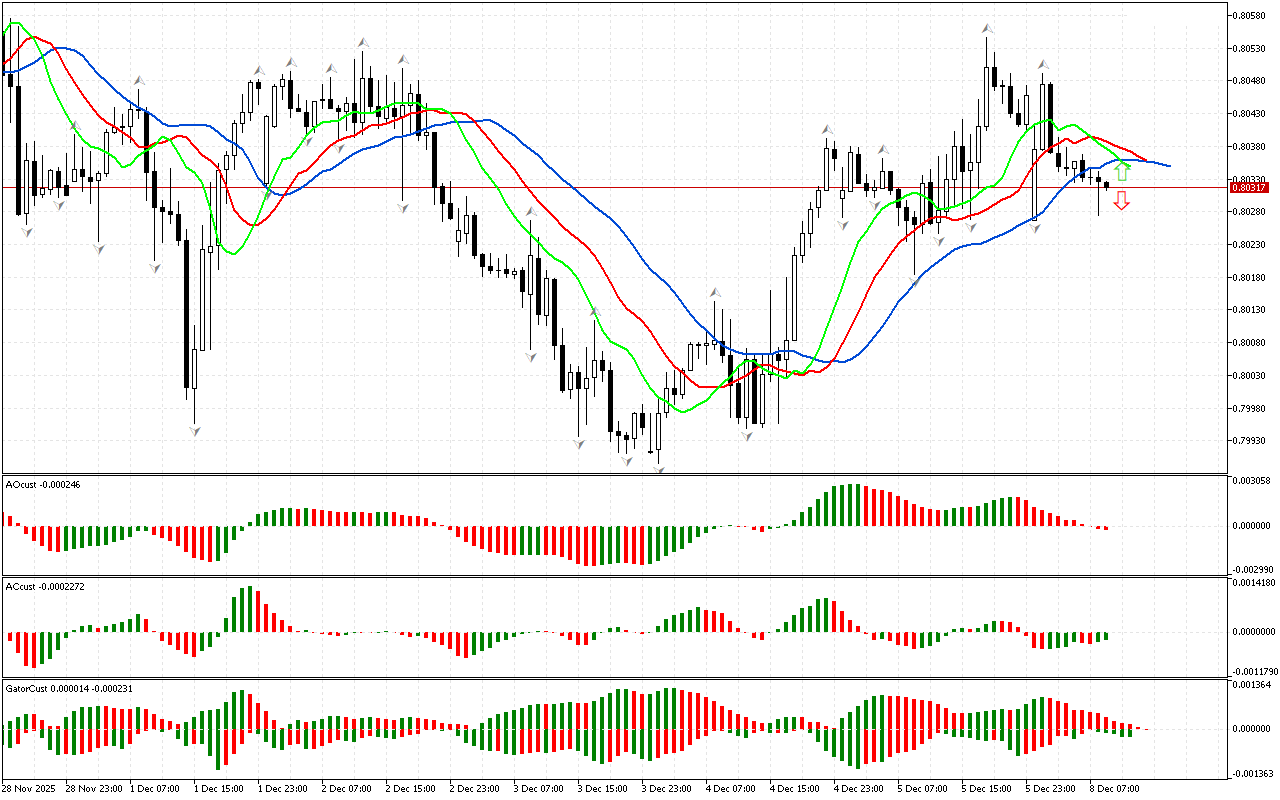Image resolution: width=1280 pixels, height=800 pixels.
Task: Select the last candlestick on the chart
Action: click(1106, 184)
